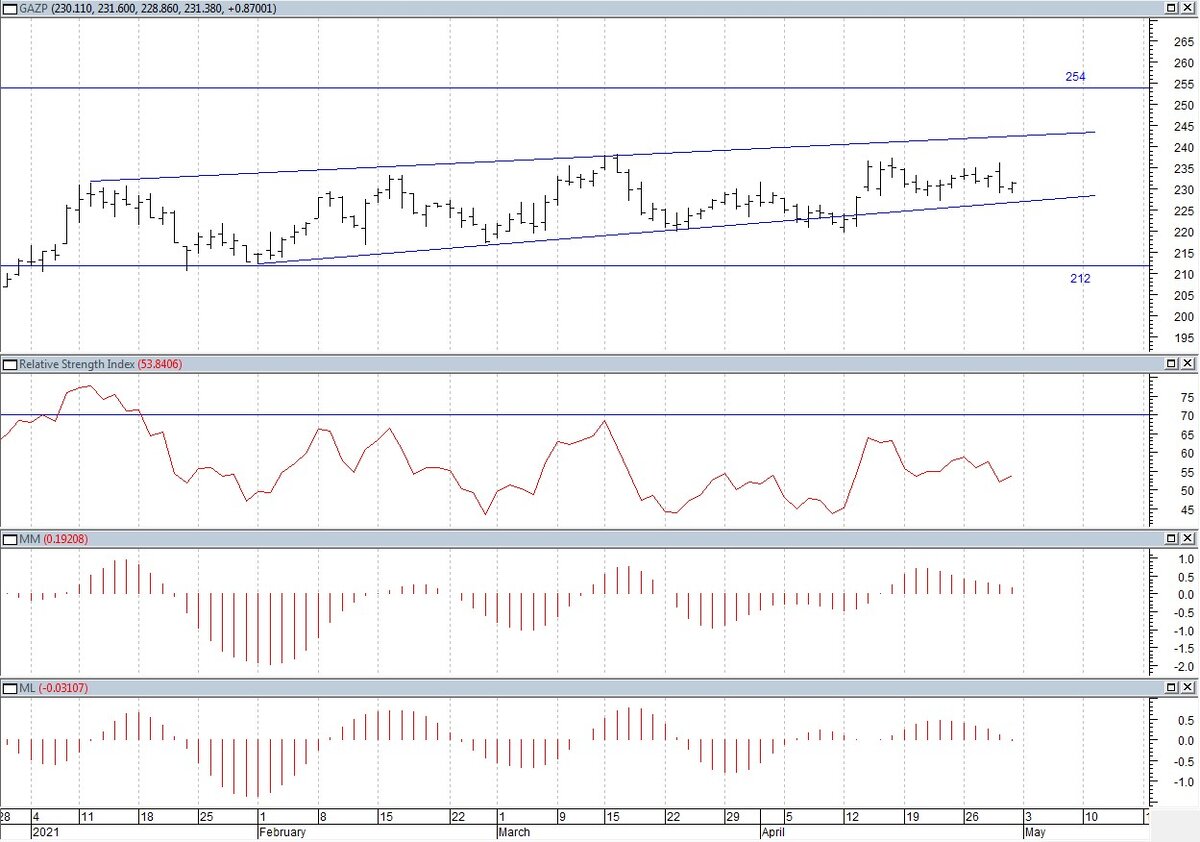Open the ML pane menu icon
Viewport: 1200px width, 842px height.
click(10, 688)
